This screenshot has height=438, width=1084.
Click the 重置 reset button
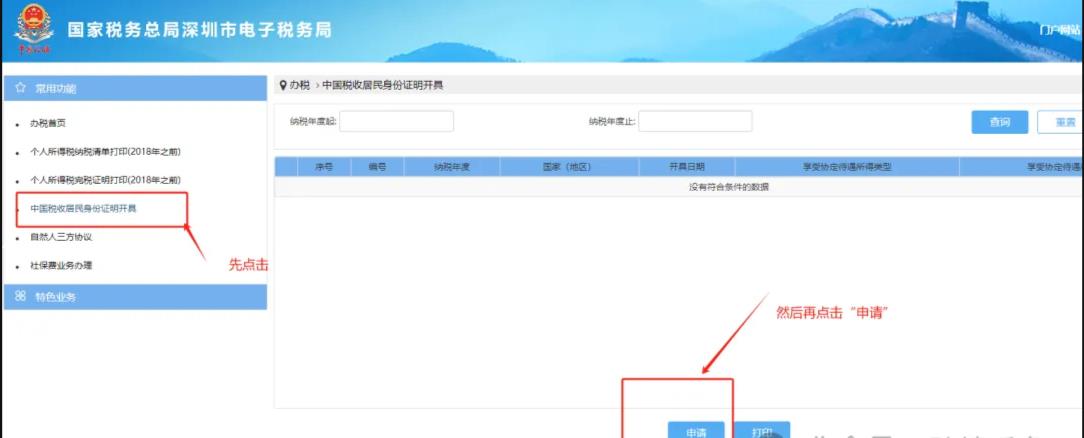click(x=1062, y=122)
